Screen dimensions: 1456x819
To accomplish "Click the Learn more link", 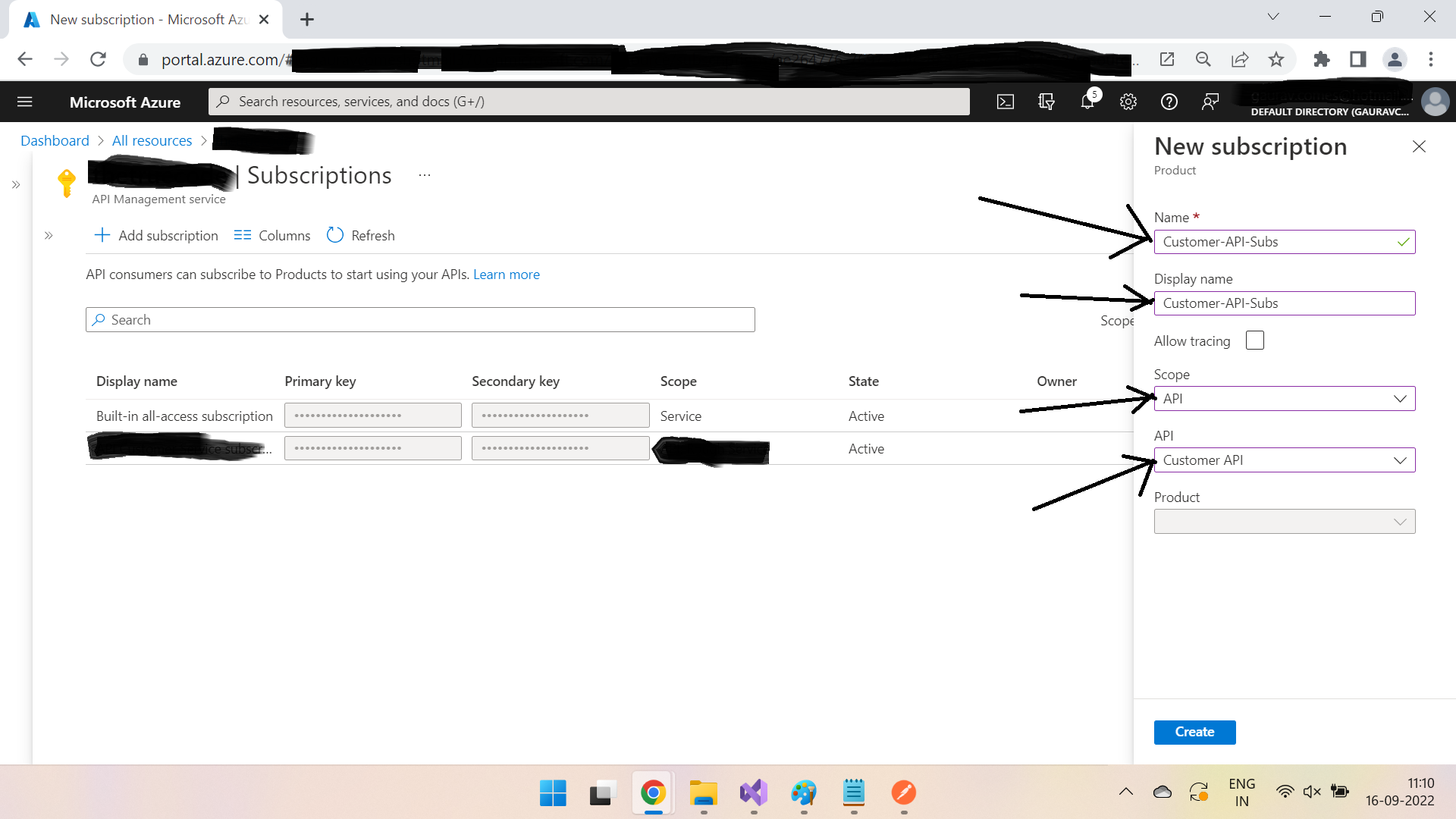I will tap(505, 274).
